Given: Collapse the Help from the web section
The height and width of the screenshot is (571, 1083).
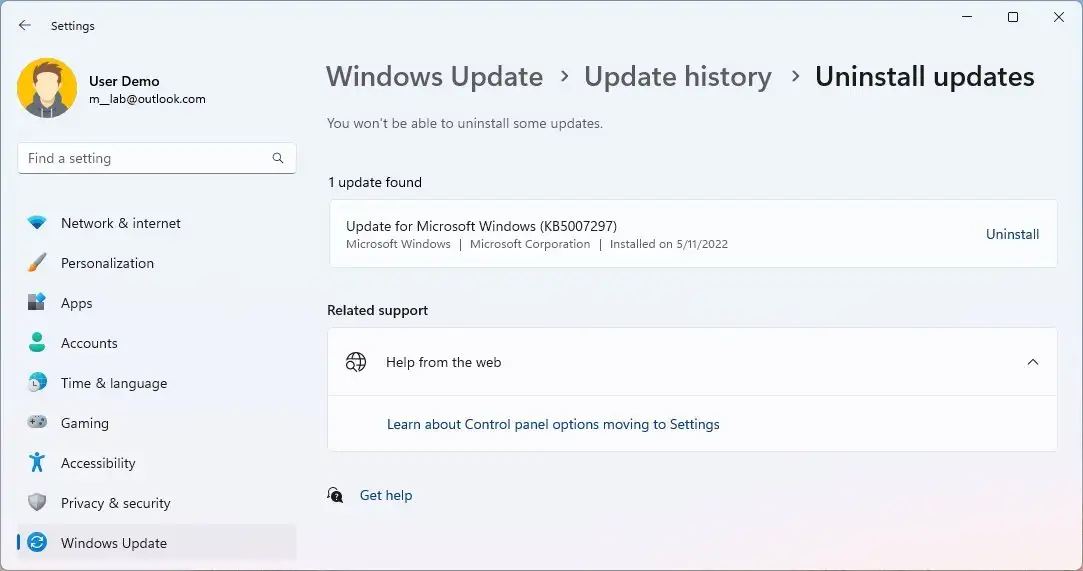Looking at the screenshot, I should tap(1033, 362).
